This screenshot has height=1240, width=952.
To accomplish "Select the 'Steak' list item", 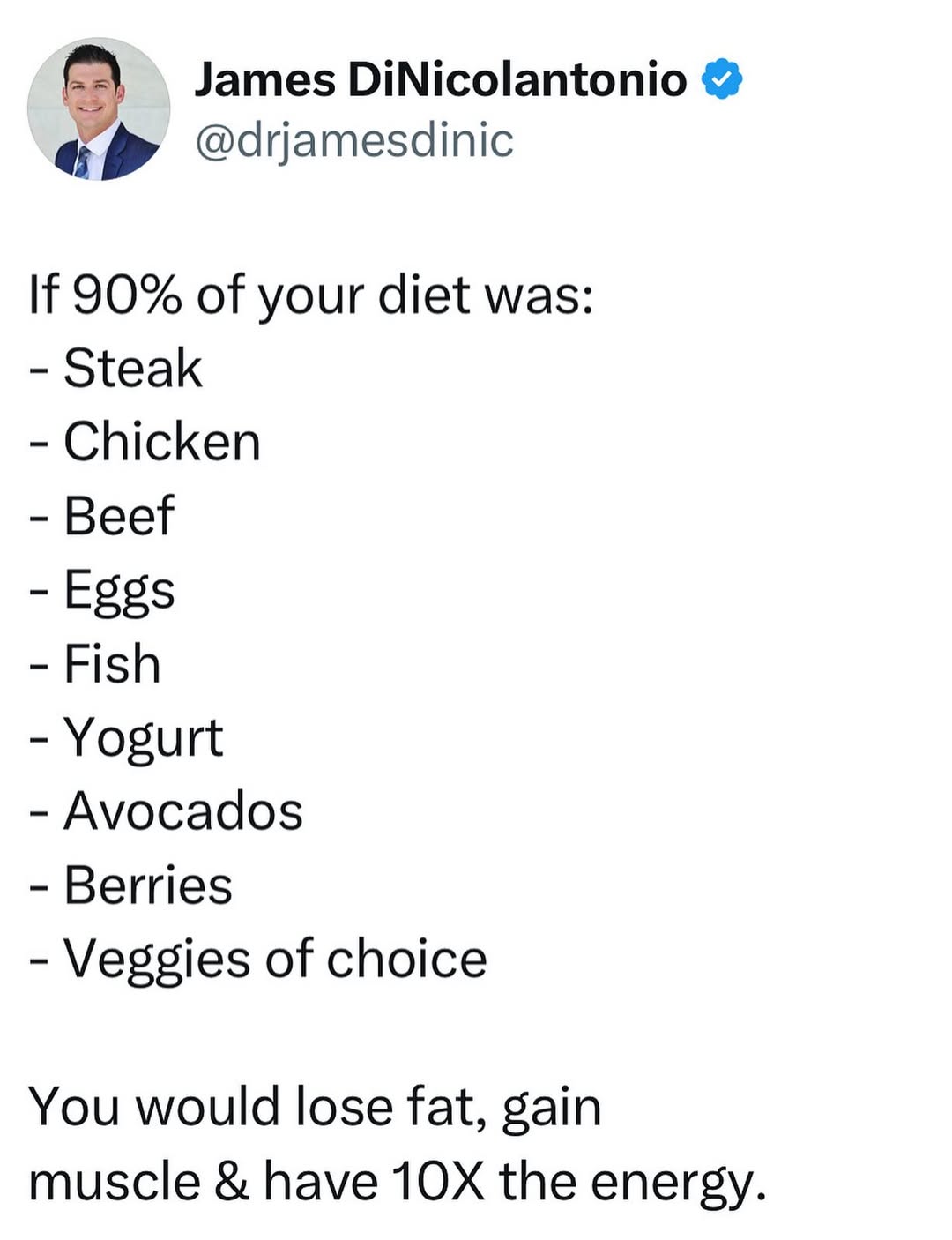I will [x=115, y=368].
